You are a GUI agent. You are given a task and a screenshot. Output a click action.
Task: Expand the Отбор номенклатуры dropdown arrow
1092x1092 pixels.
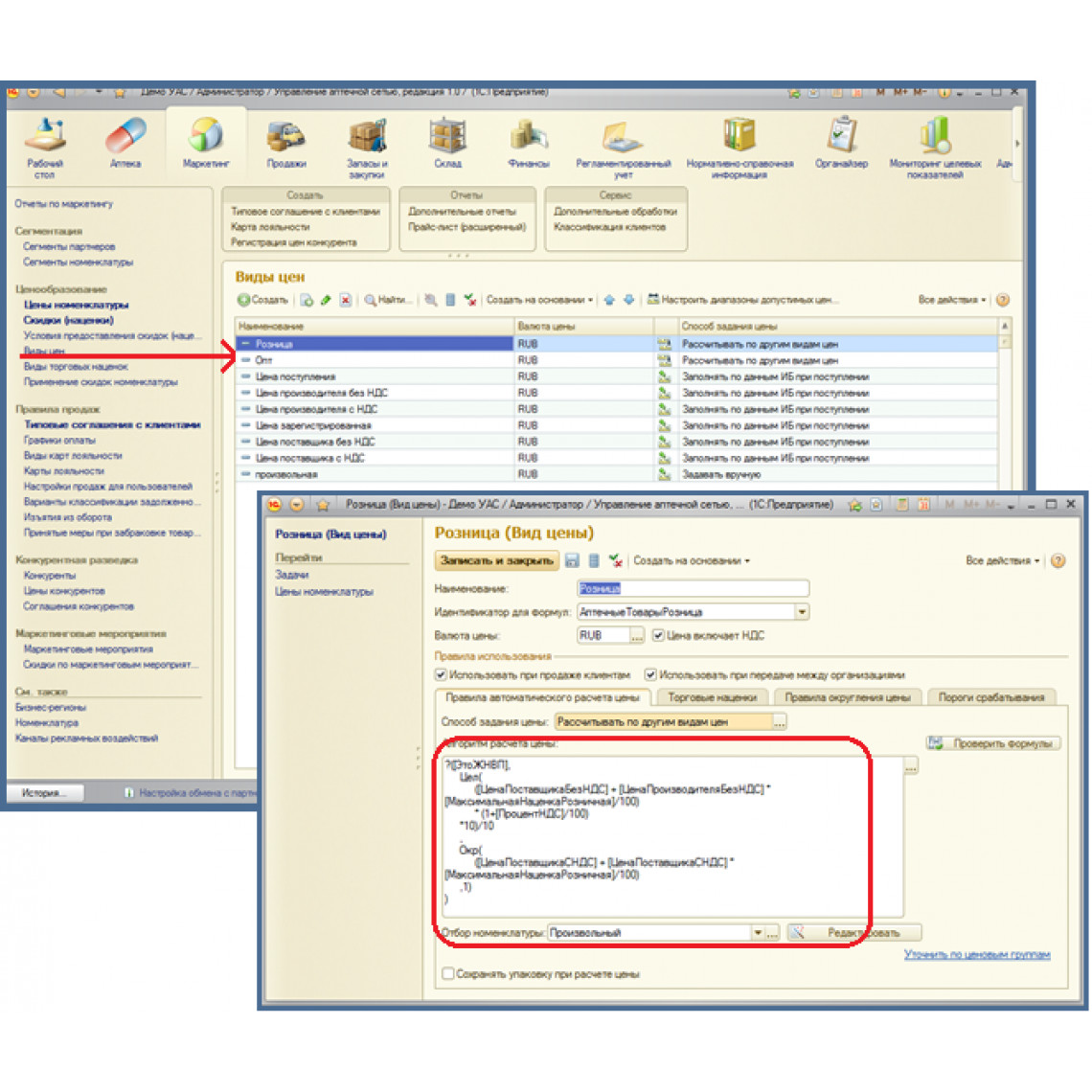pyautogui.click(x=758, y=933)
